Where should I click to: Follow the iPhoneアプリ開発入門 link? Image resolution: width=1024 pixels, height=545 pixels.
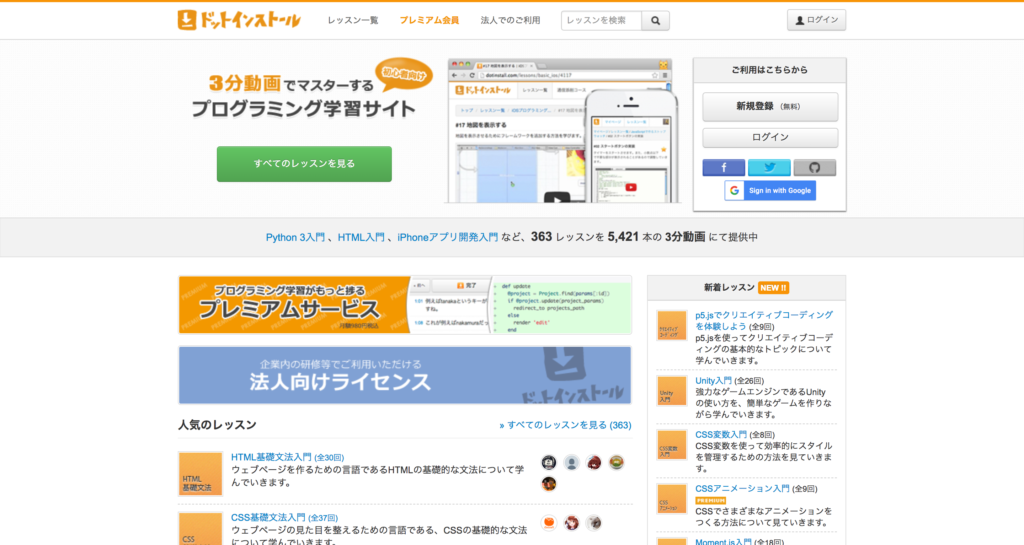point(447,238)
